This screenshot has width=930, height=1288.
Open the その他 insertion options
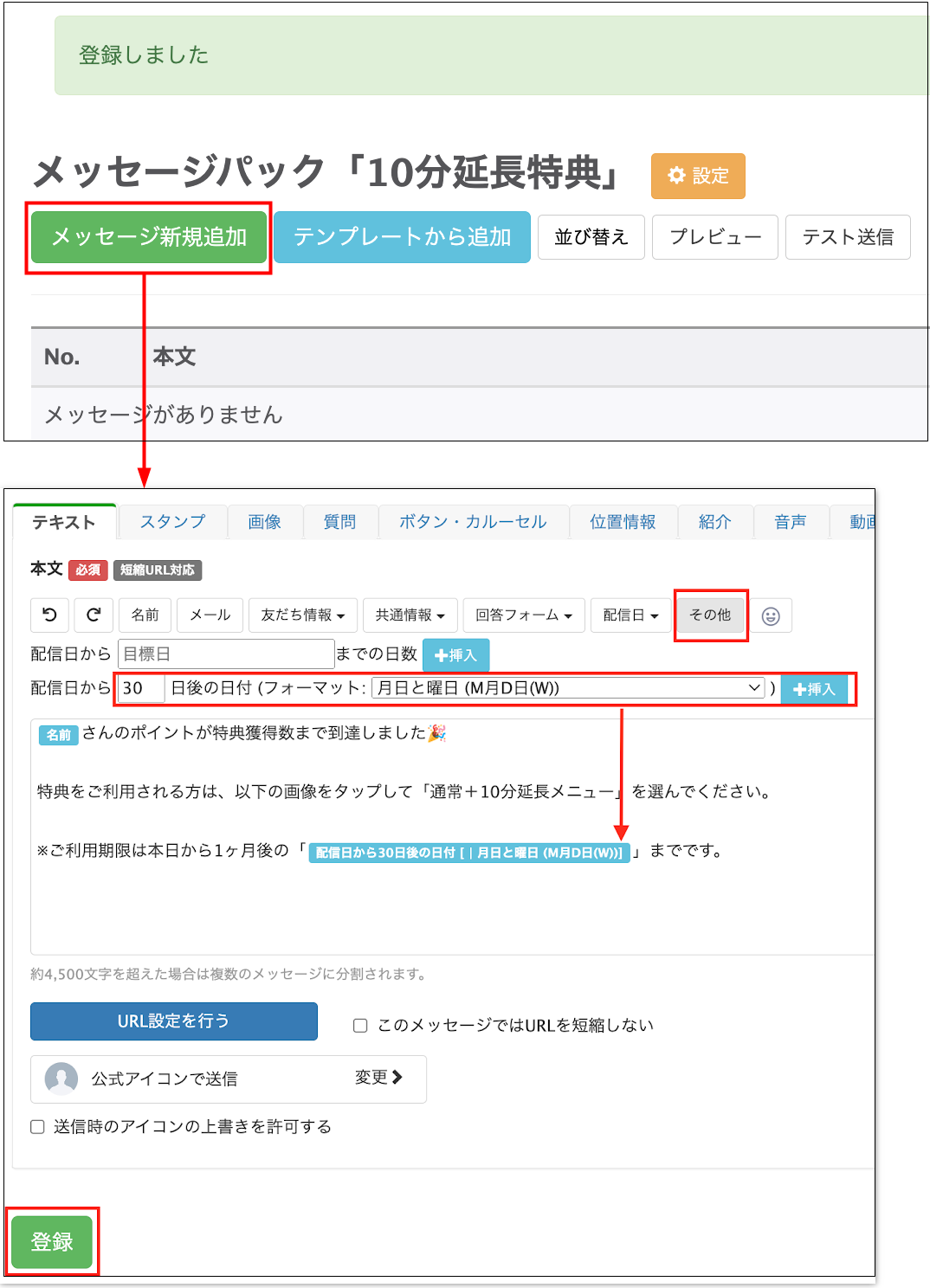click(x=710, y=615)
